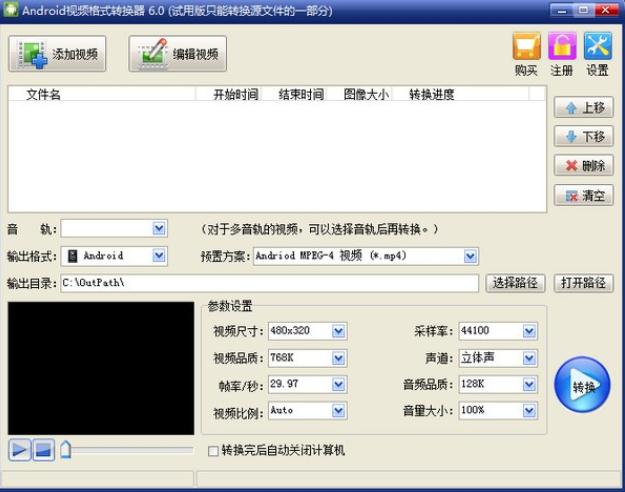Close the converter window
This screenshot has width=625, height=492.
click(606, 10)
